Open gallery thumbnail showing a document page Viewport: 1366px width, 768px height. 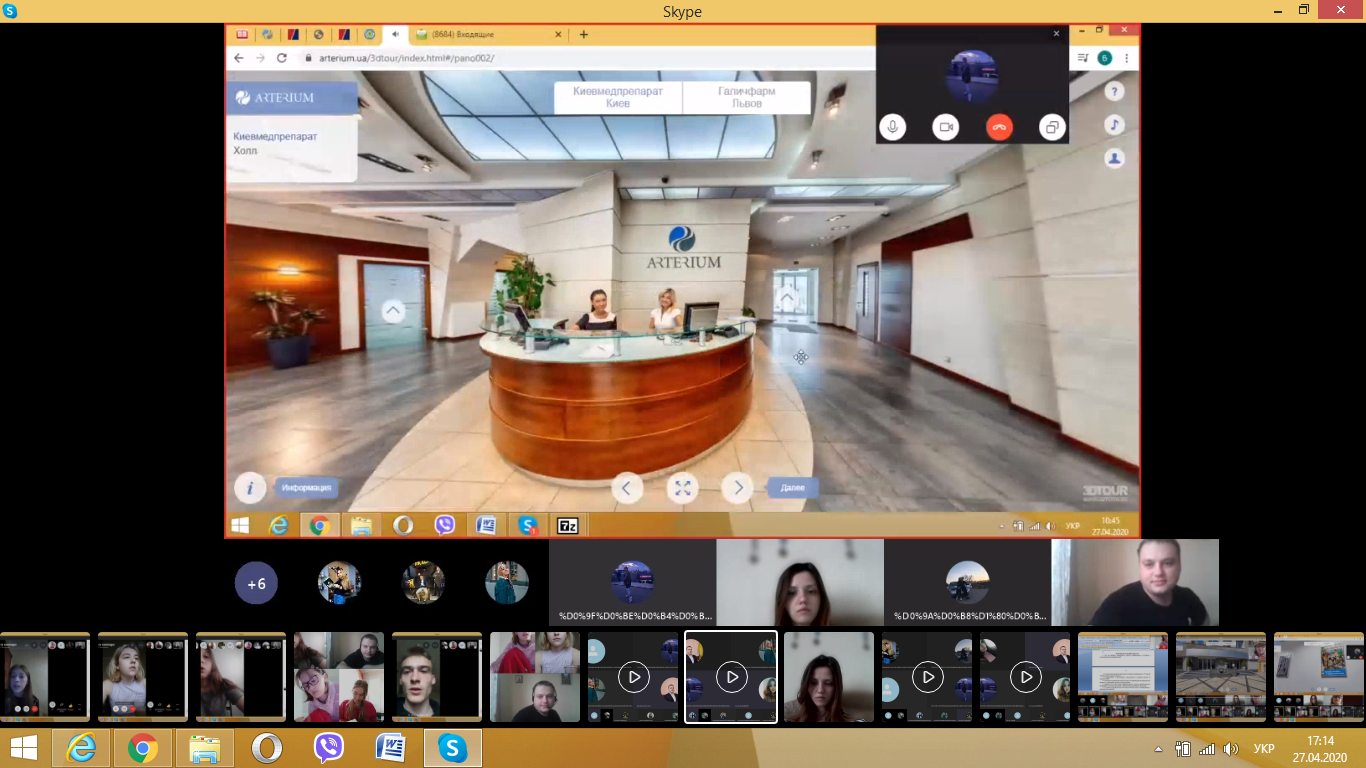pyautogui.click(x=1123, y=677)
